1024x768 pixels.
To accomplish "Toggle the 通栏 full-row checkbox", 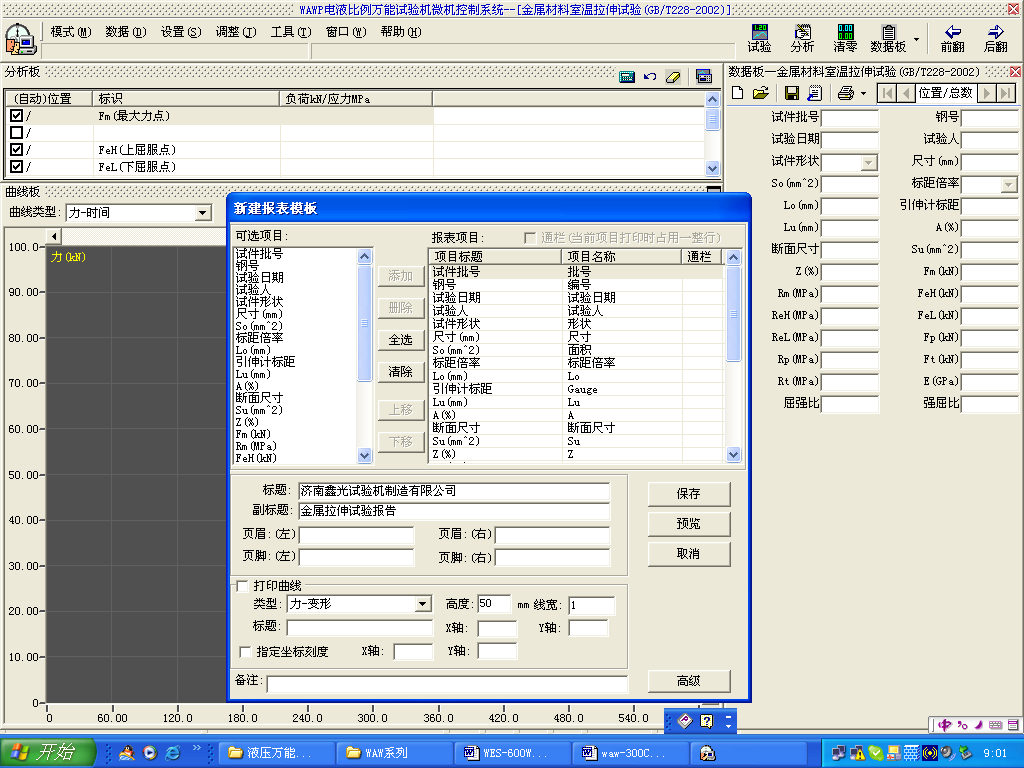I will [530, 238].
